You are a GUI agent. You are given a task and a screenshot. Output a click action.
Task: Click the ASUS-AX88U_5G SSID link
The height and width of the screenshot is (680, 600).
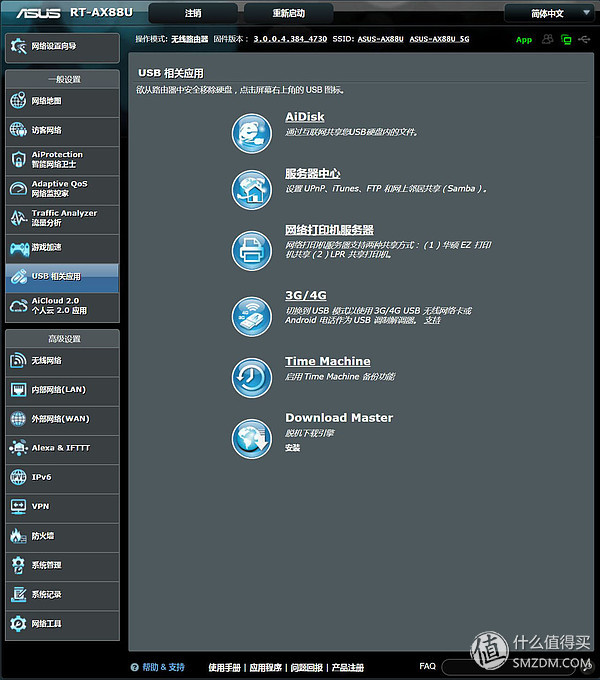point(439,39)
